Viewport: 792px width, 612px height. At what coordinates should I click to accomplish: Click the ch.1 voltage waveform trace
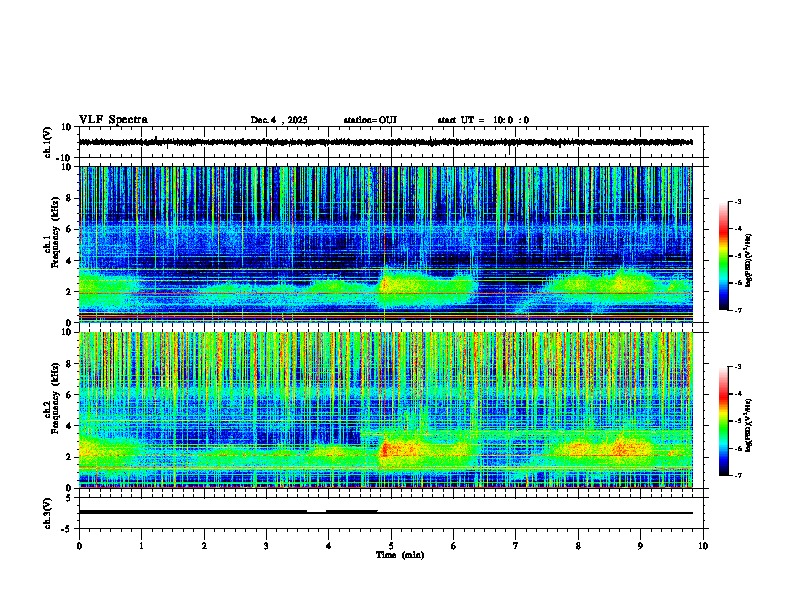(385, 142)
